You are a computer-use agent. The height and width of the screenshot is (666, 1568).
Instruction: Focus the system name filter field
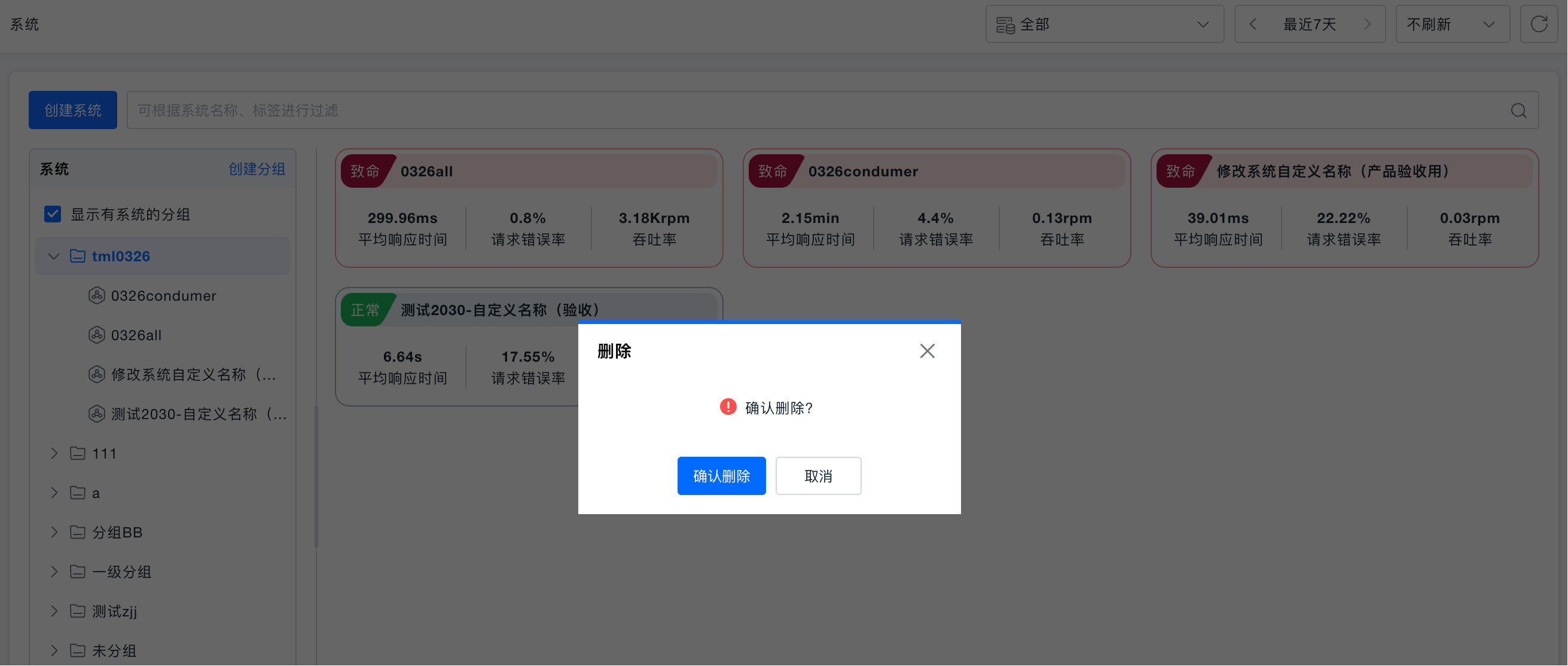coord(832,110)
